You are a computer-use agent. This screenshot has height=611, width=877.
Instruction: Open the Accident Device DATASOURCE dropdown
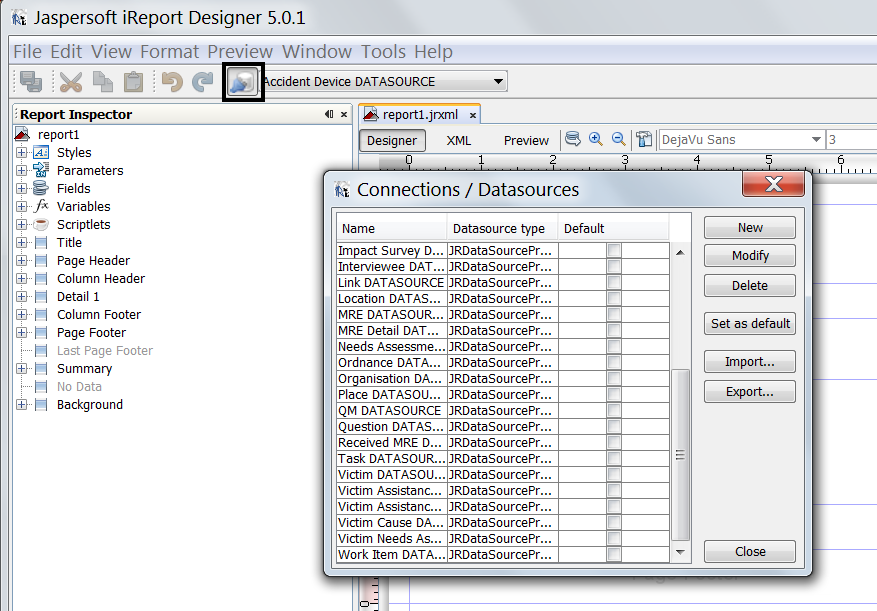tap(496, 81)
